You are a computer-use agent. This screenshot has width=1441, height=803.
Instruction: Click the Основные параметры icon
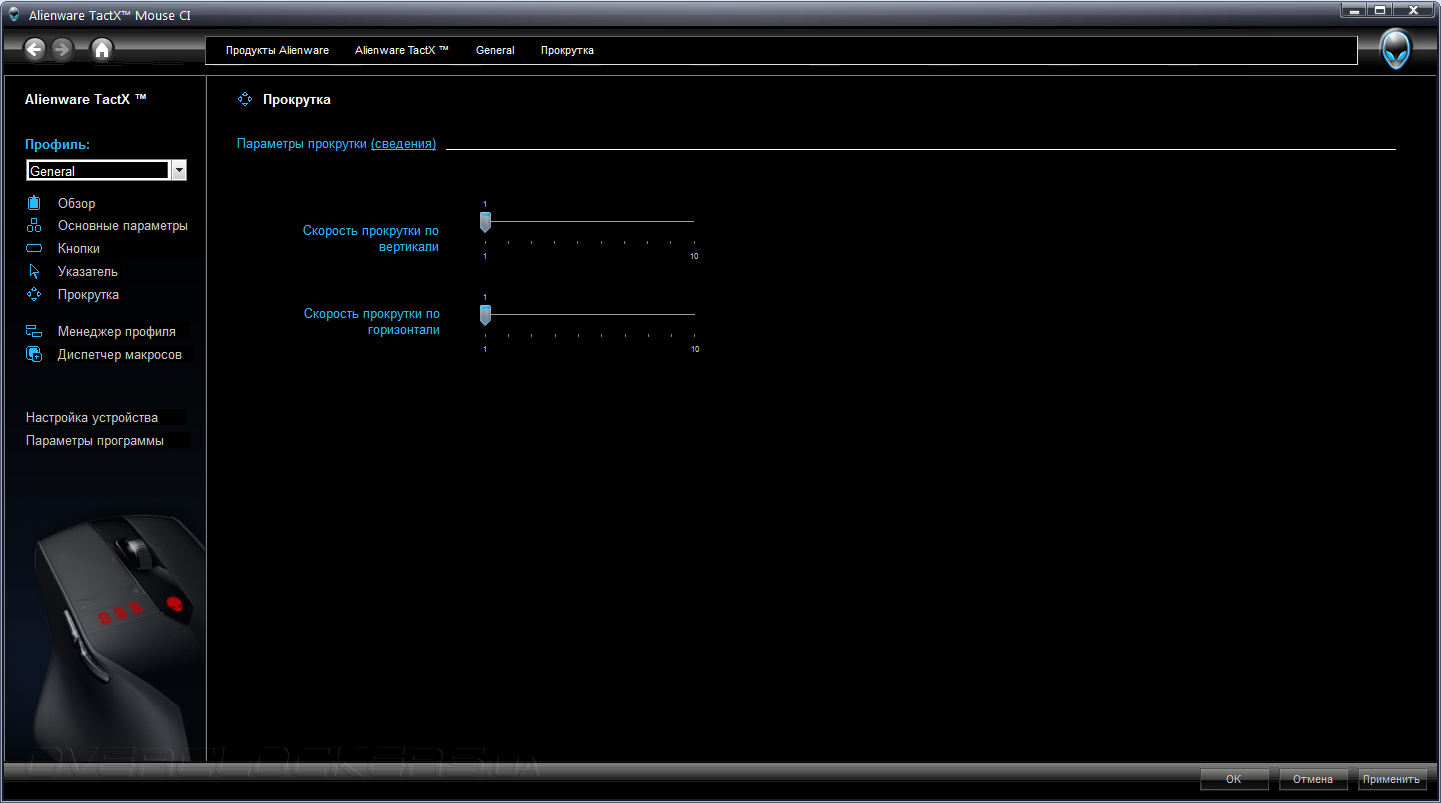pos(34,226)
